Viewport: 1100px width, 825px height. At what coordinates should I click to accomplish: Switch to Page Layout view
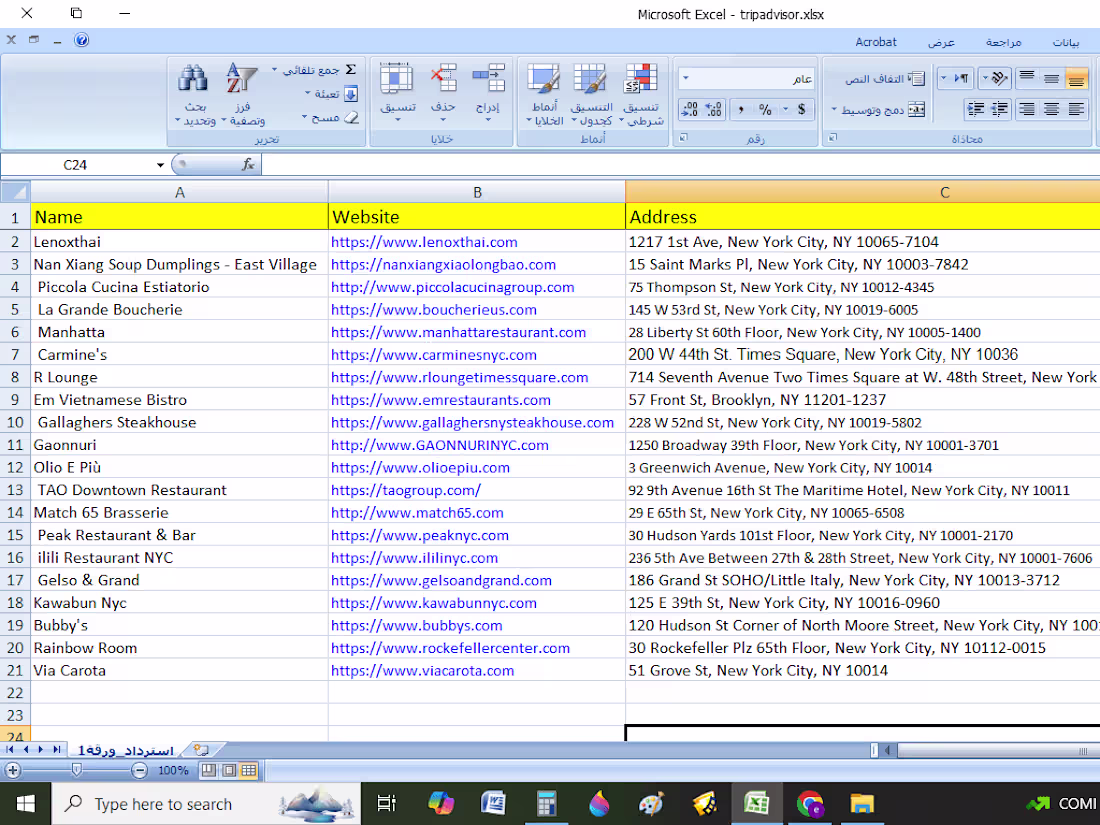pyautogui.click(x=229, y=770)
